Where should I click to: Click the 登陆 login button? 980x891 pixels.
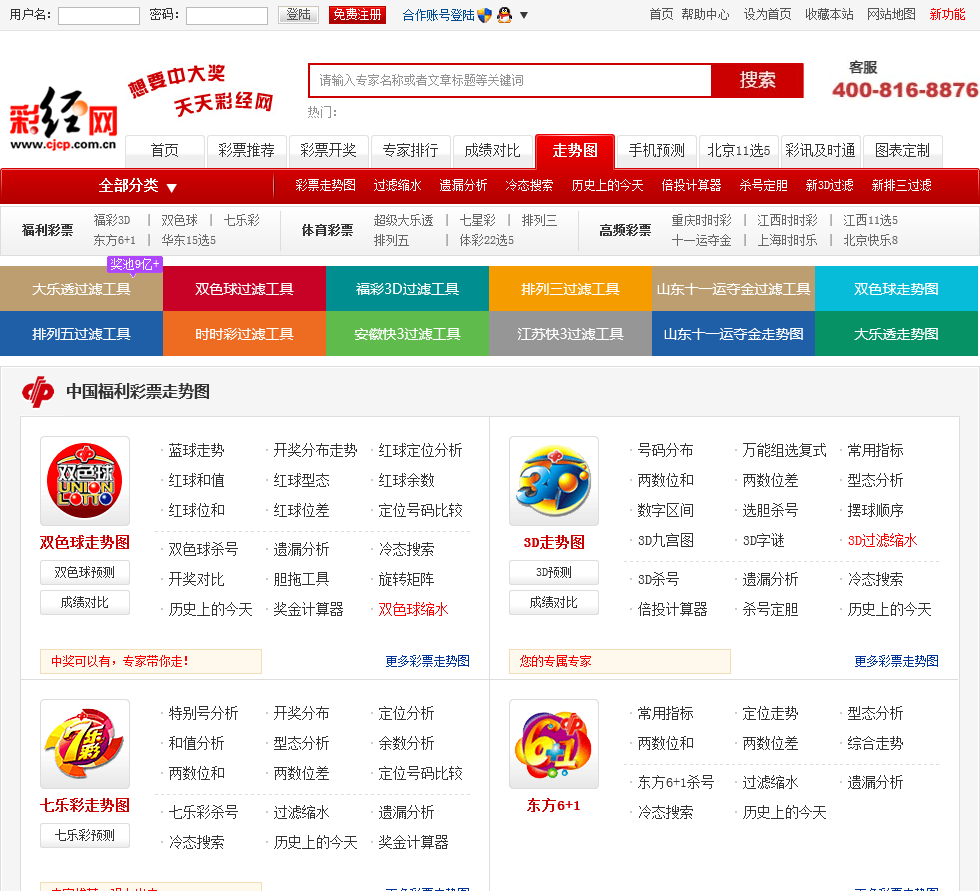coord(298,14)
